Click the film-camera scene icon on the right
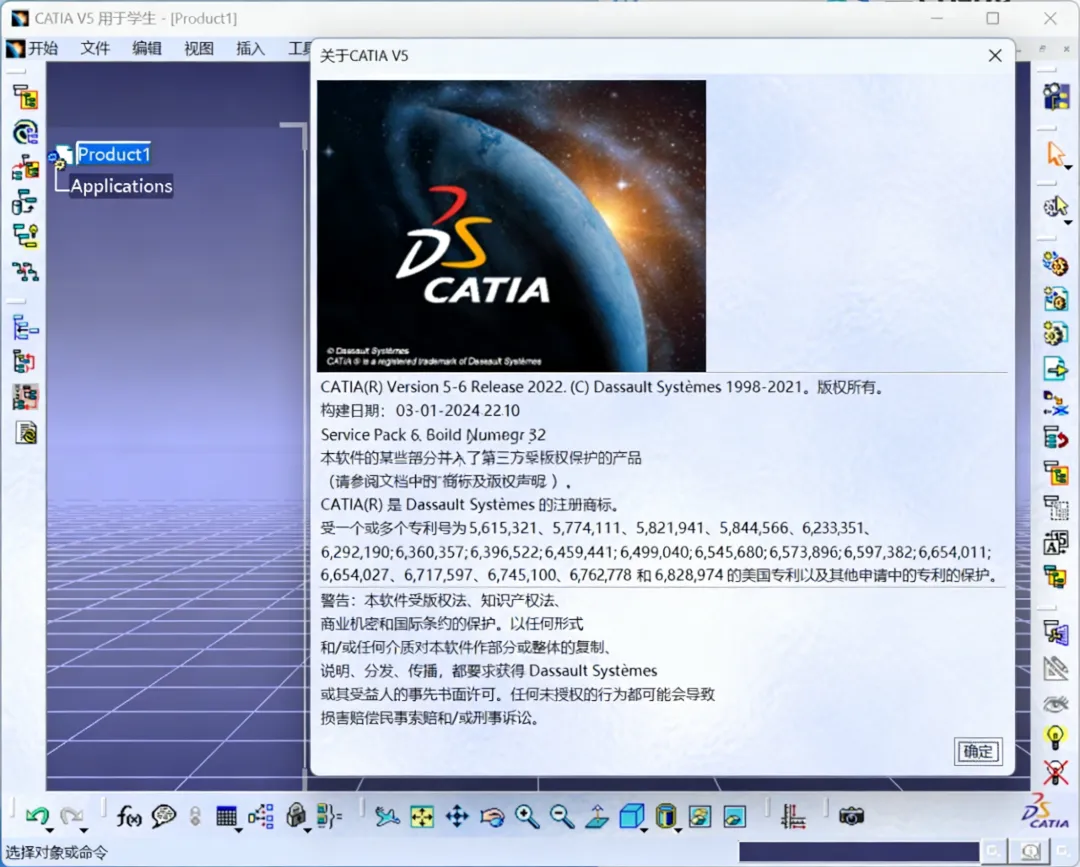 pyautogui.click(x=1056, y=96)
